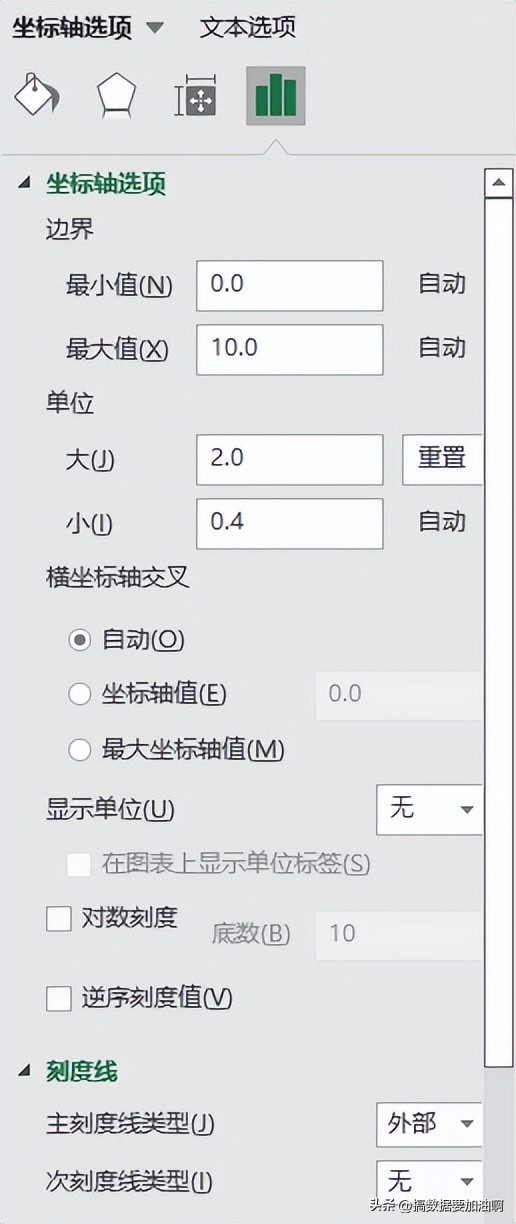Open the 次刻度线类型 dropdown

pos(429,1180)
